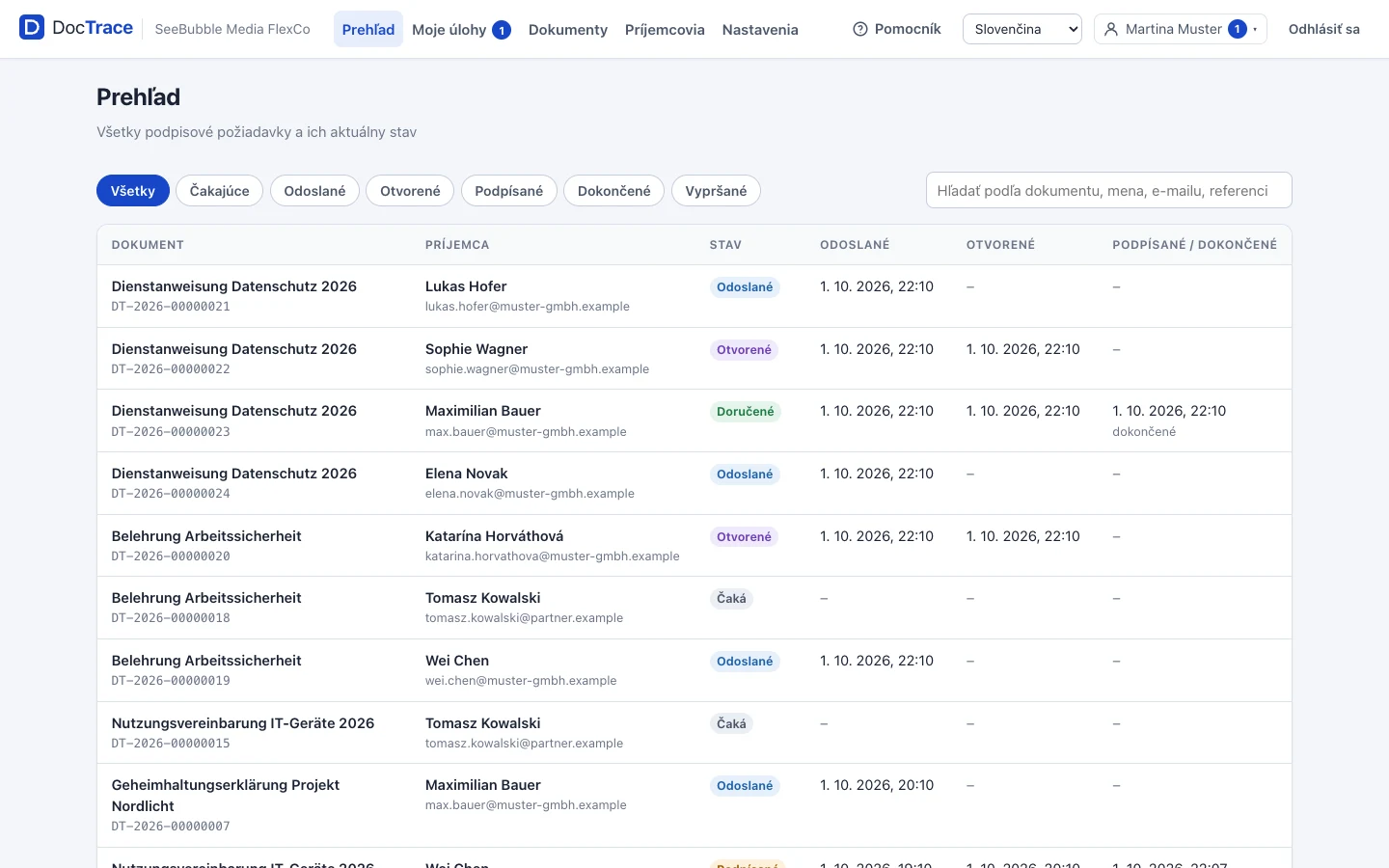Sort by the Odoslané column header

855,245
